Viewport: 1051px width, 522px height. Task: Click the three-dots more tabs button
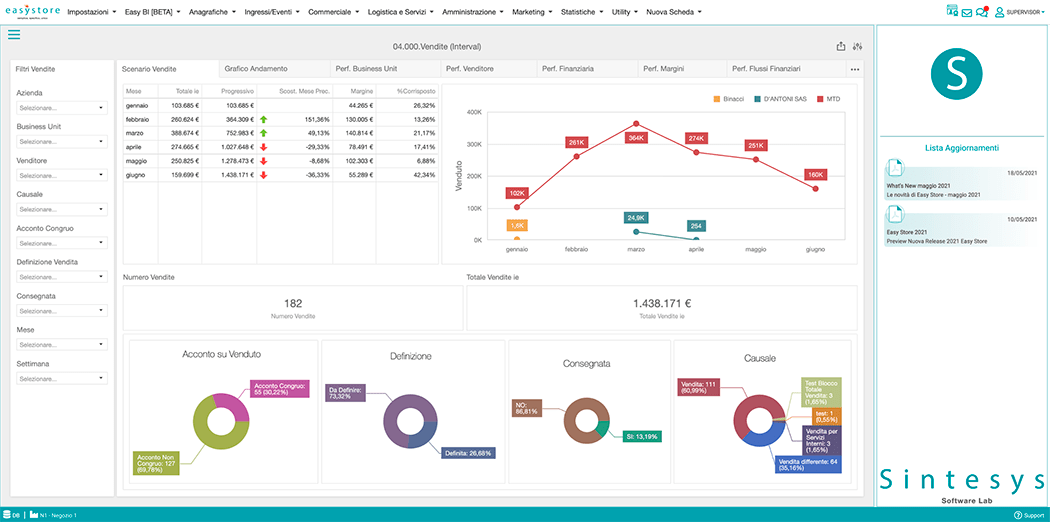[x=855, y=69]
